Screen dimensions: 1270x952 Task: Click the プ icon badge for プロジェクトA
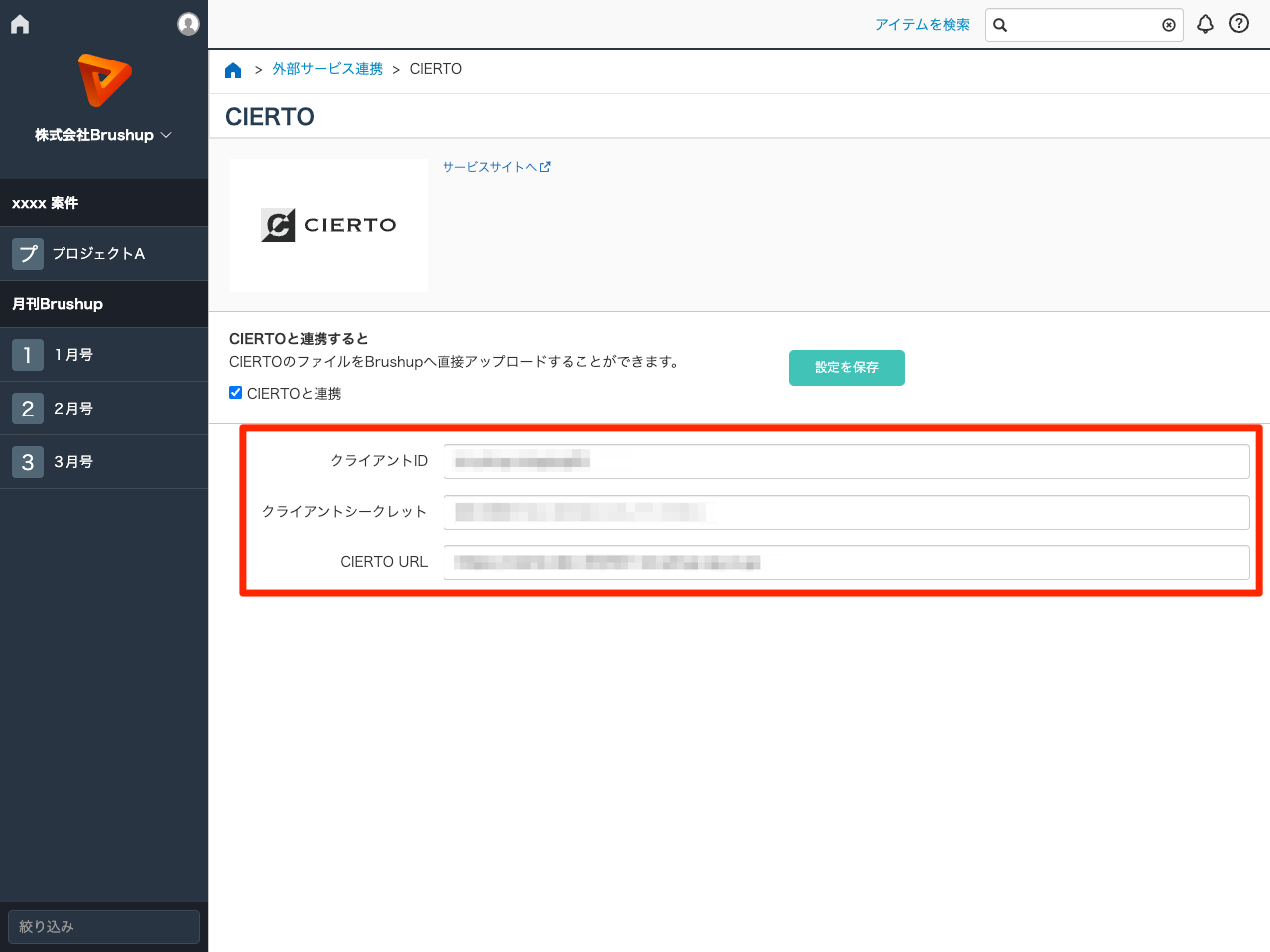(28, 254)
